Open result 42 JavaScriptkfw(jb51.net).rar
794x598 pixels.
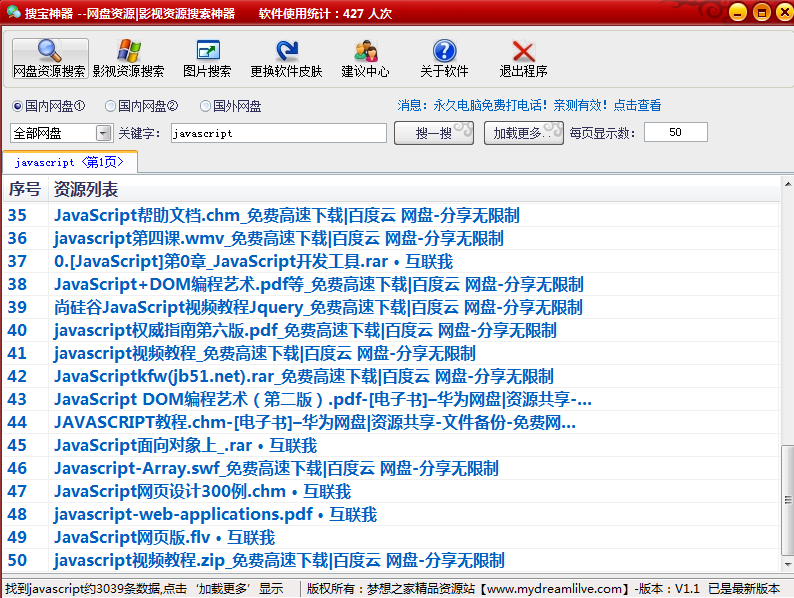[304, 376]
